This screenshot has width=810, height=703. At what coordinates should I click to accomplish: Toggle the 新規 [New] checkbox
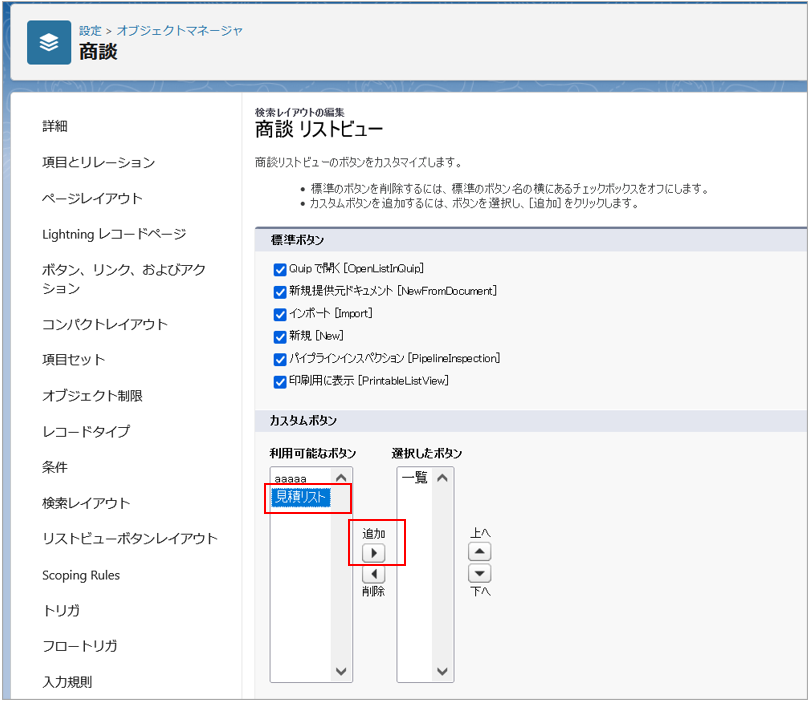[x=280, y=336]
